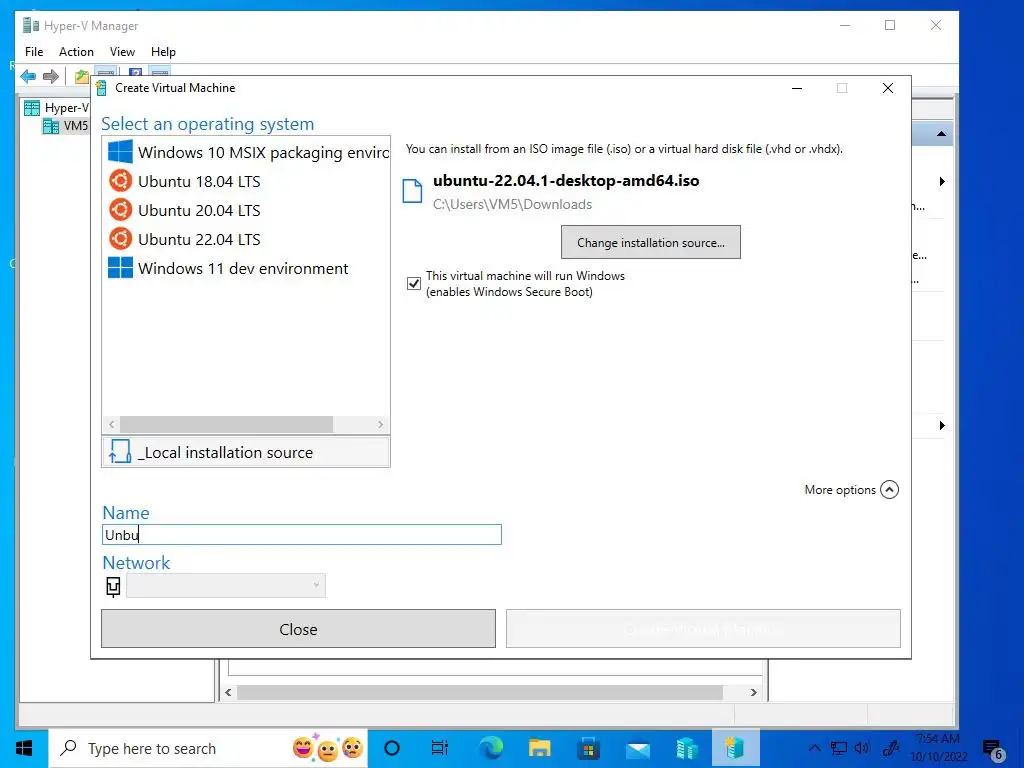1024x768 pixels.
Task: Open the Help menu in Hyper-V Manager
Action: [163, 52]
